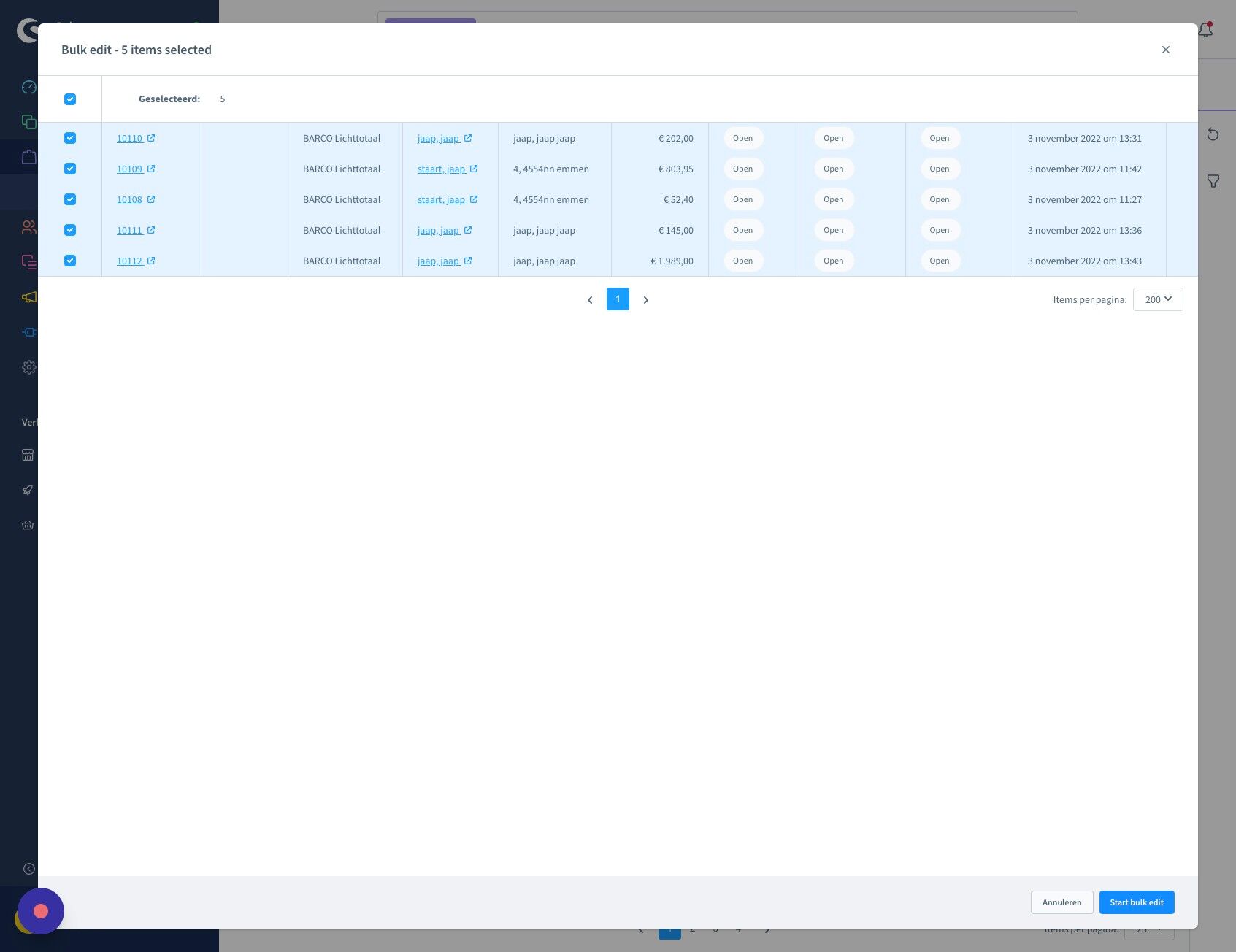Open customer staart, jaap in row 10108
This screenshot has width=1236, height=952.
click(x=441, y=199)
